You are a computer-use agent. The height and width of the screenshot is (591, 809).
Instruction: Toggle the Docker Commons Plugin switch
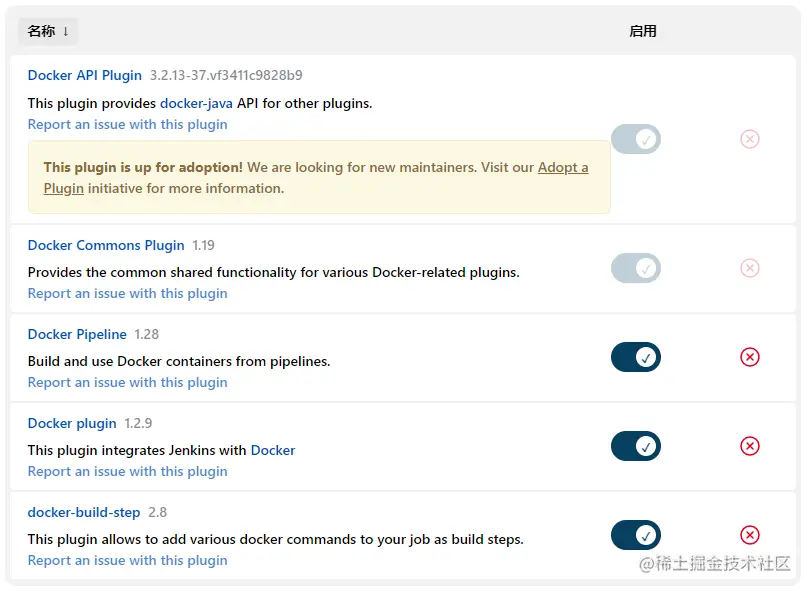point(636,268)
